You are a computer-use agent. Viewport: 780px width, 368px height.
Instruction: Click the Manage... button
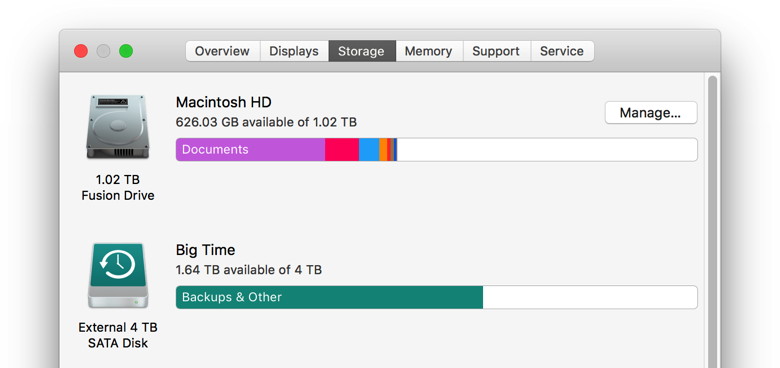pos(651,113)
